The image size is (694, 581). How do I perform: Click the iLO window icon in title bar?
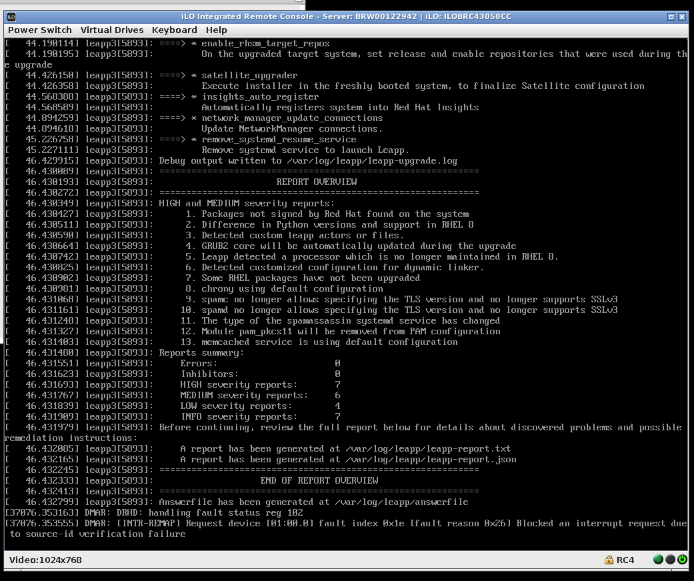[11, 17]
